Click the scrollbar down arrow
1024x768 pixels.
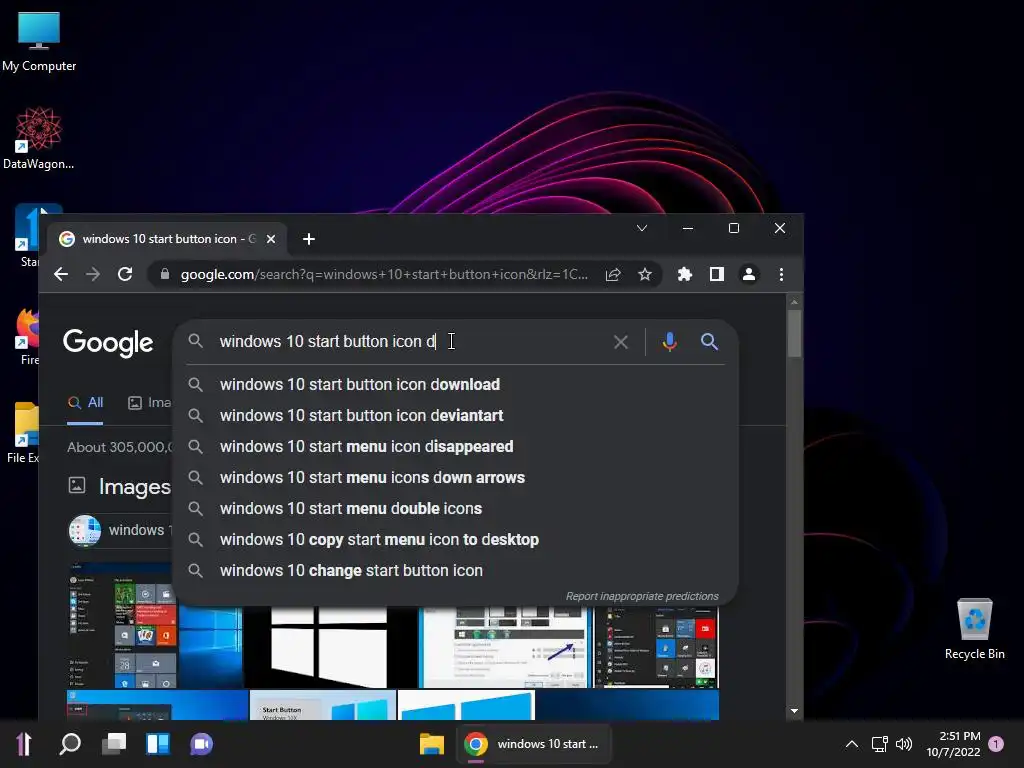(794, 711)
